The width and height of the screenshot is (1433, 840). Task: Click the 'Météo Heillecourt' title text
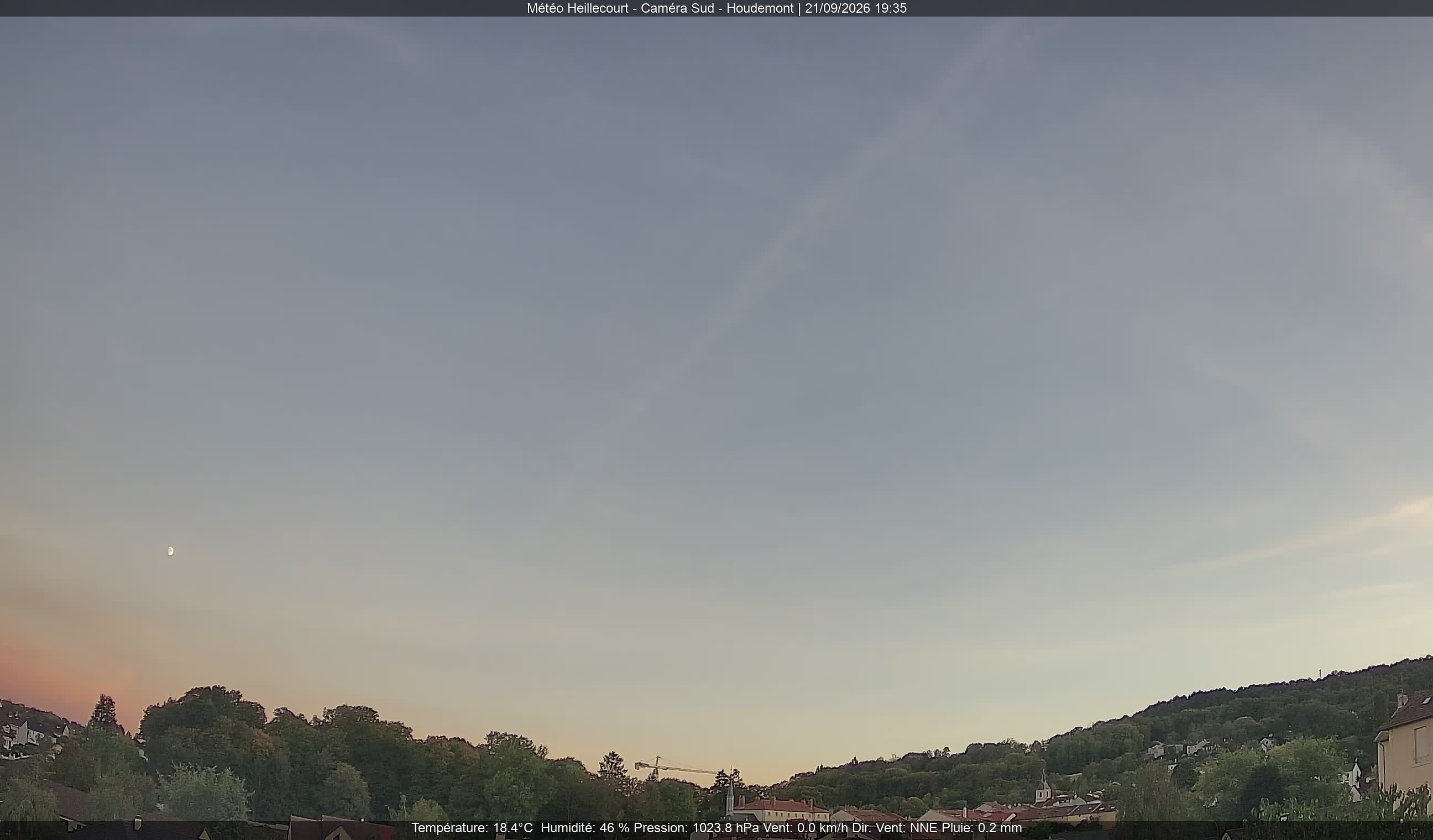coord(577,8)
